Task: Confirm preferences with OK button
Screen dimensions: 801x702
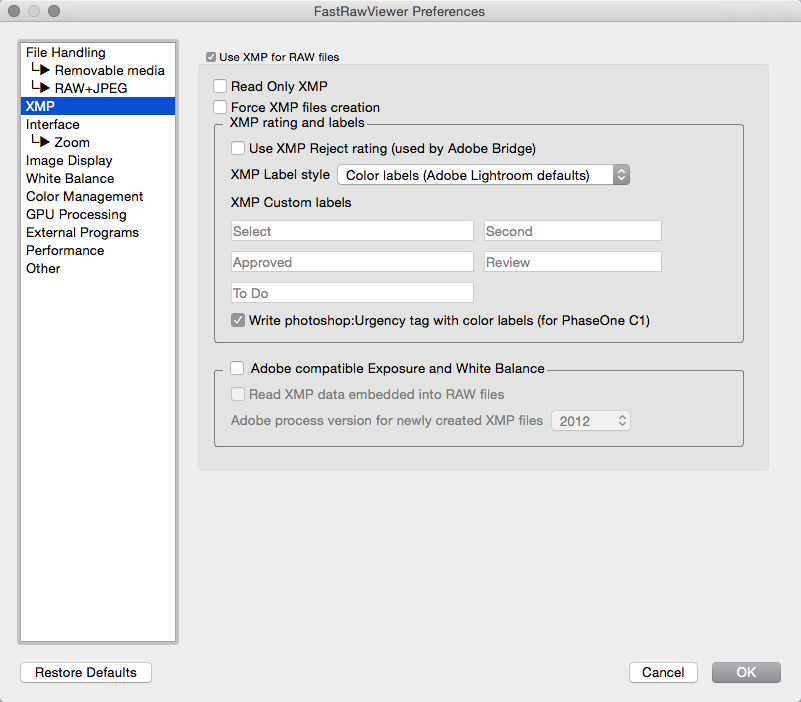Action: [x=746, y=672]
